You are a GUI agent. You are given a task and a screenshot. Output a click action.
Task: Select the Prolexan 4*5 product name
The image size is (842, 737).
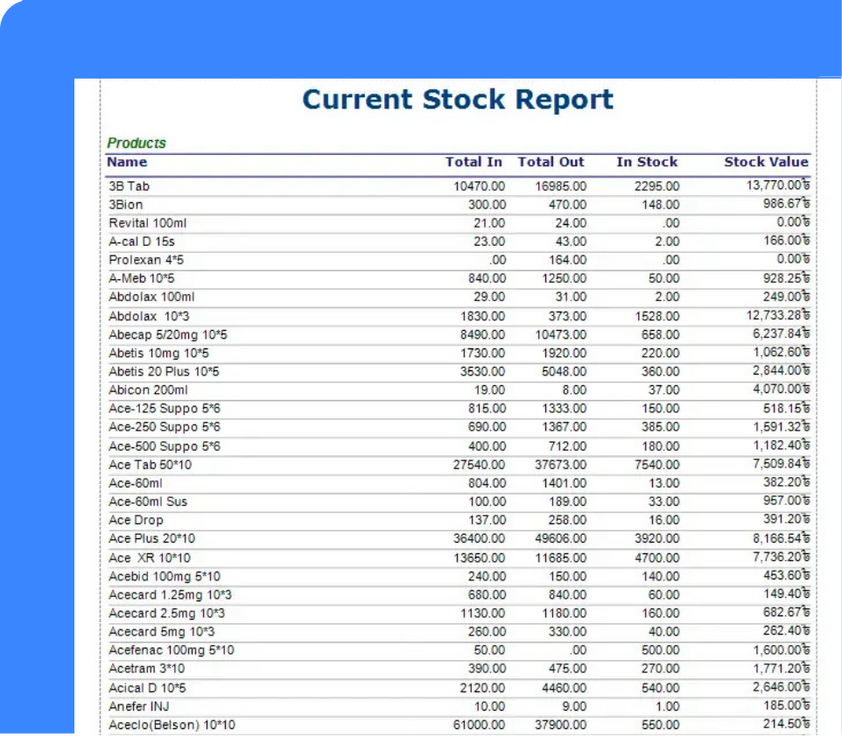[x=146, y=260]
